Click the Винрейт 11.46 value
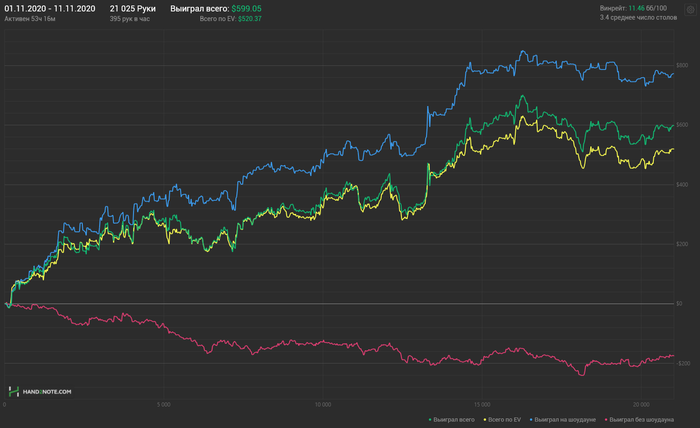This screenshot has height=428, width=700. [x=636, y=8]
